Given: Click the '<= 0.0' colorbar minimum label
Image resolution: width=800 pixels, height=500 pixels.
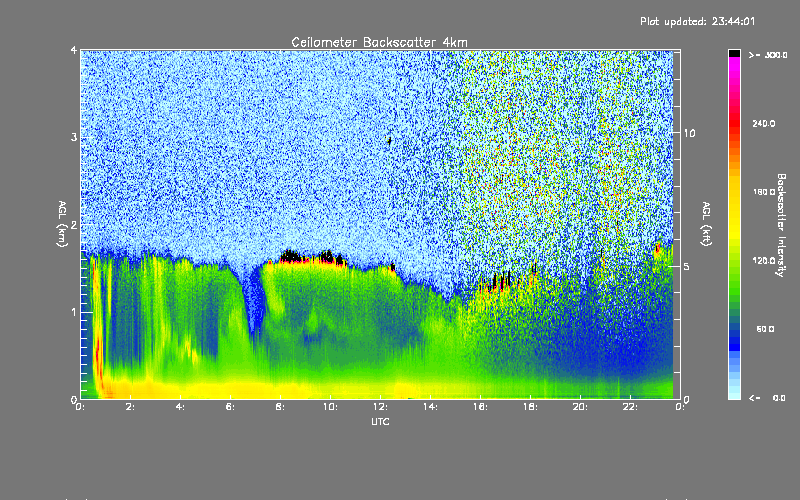Looking at the screenshot, I should click(768, 398).
